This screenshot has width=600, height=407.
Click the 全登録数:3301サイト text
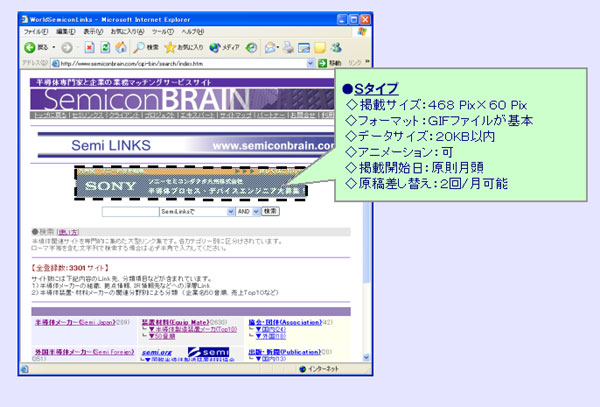[70, 268]
